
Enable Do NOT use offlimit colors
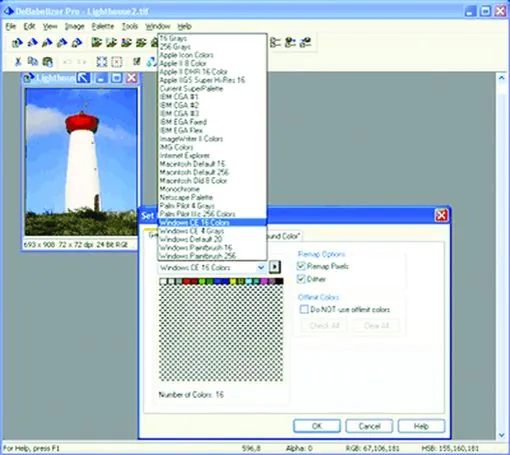click(x=304, y=309)
